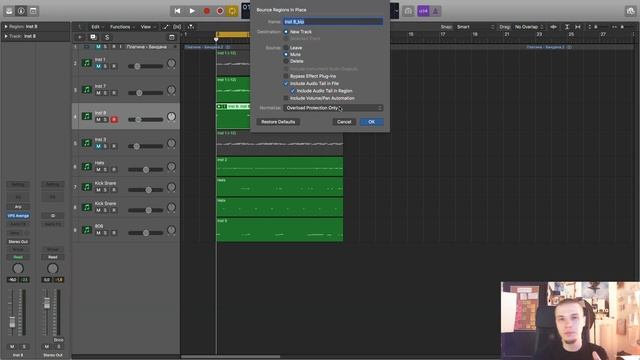640x360 pixels.
Task: Click the Tuner icon in control bar
Action: pos(408,11)
